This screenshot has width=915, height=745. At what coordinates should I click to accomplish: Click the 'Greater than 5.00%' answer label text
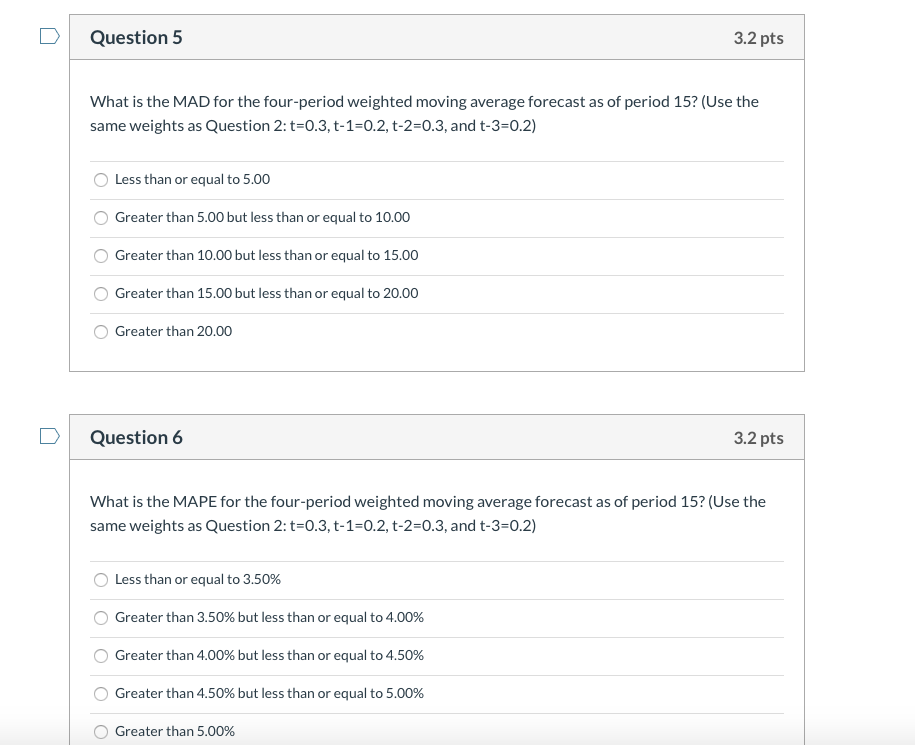click(174, 731)
